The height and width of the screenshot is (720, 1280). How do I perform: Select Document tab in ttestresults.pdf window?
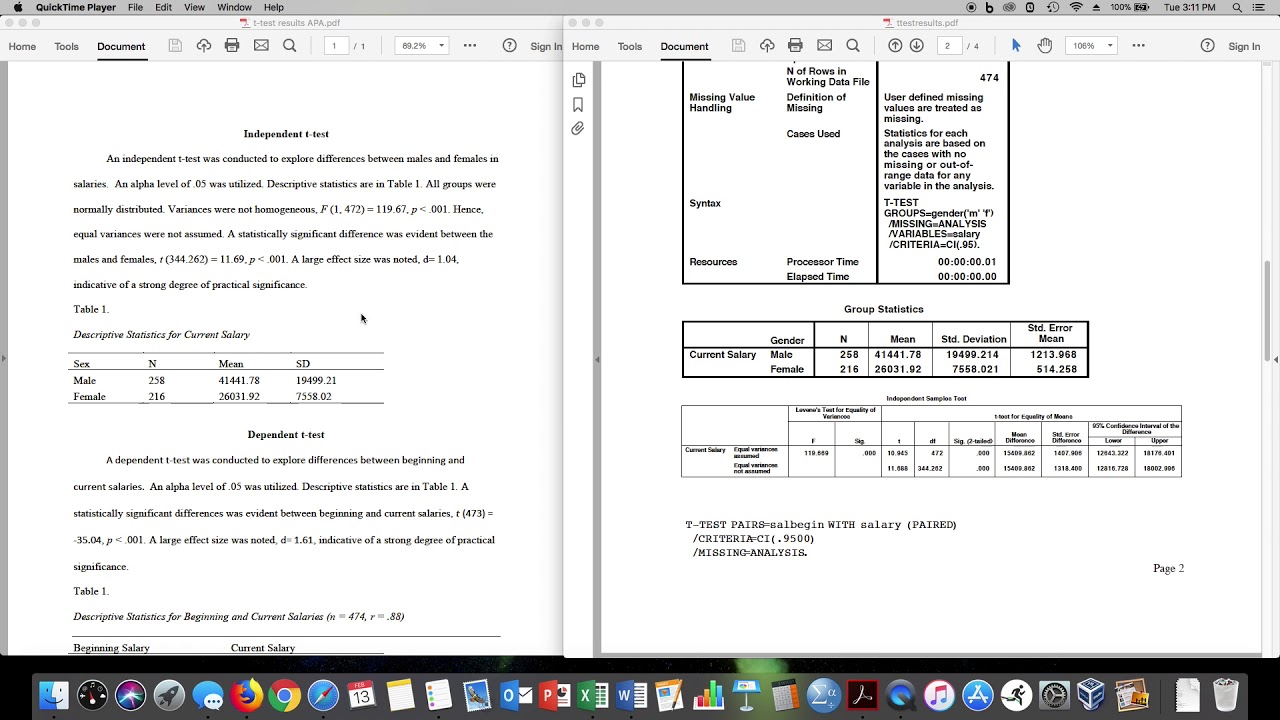click(684, 46)
